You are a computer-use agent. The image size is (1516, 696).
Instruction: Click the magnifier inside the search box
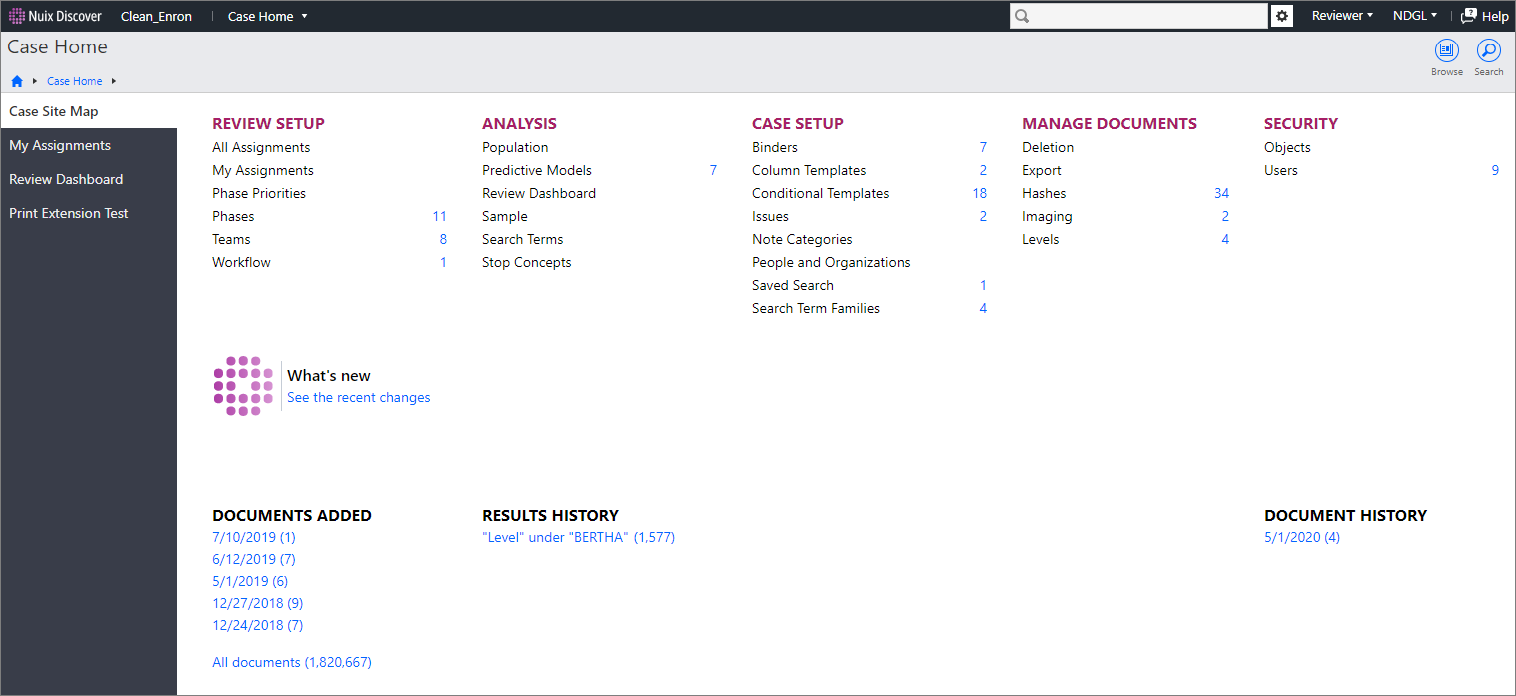(1022, 16)
